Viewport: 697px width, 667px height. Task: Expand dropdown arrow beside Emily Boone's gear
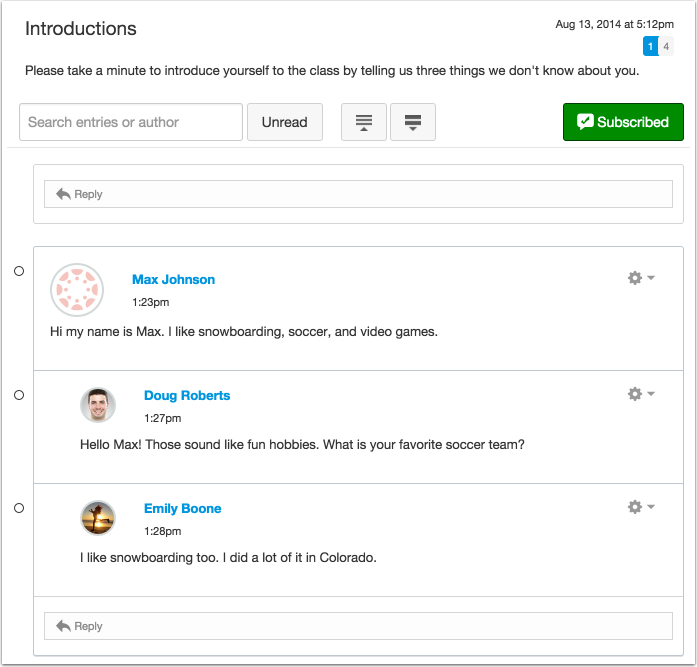[651, 507]
